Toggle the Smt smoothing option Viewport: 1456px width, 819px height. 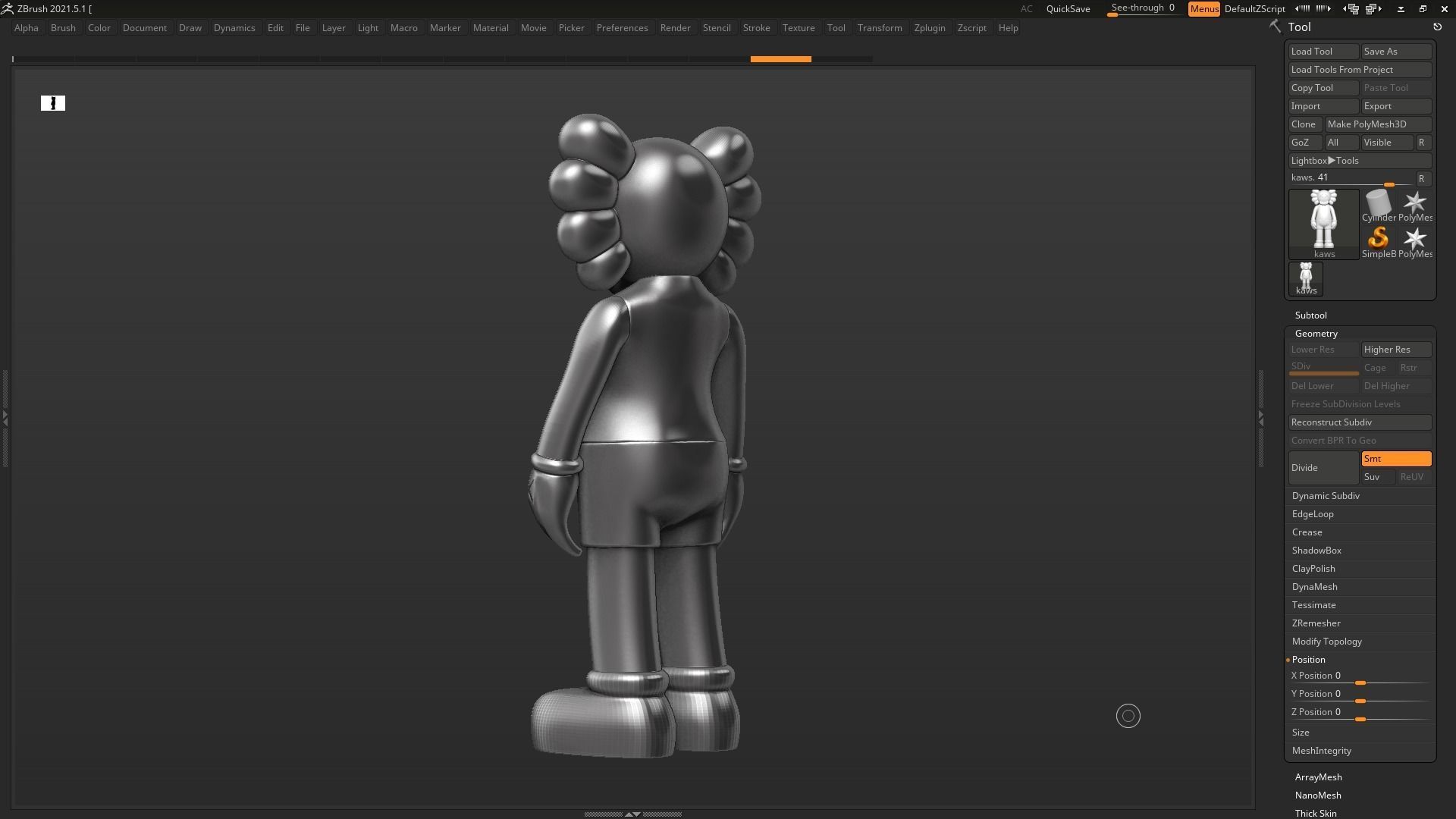tap(1396, 459)
